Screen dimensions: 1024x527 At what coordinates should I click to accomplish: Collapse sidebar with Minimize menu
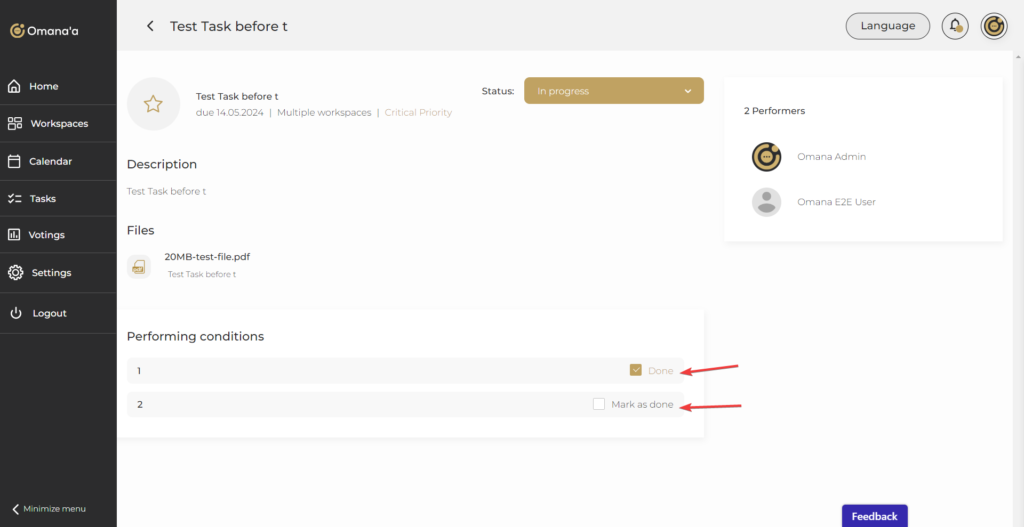[50, 509]
